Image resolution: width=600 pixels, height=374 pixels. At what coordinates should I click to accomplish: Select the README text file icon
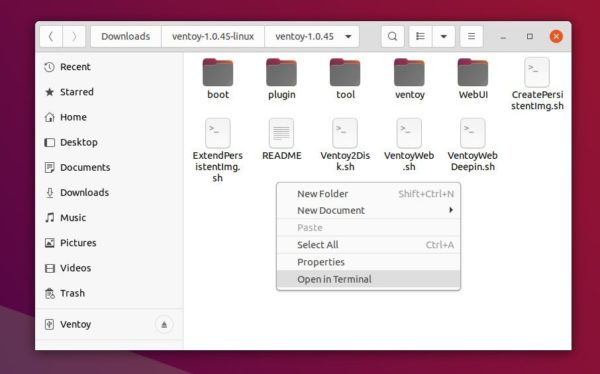(x=281, y=133)
